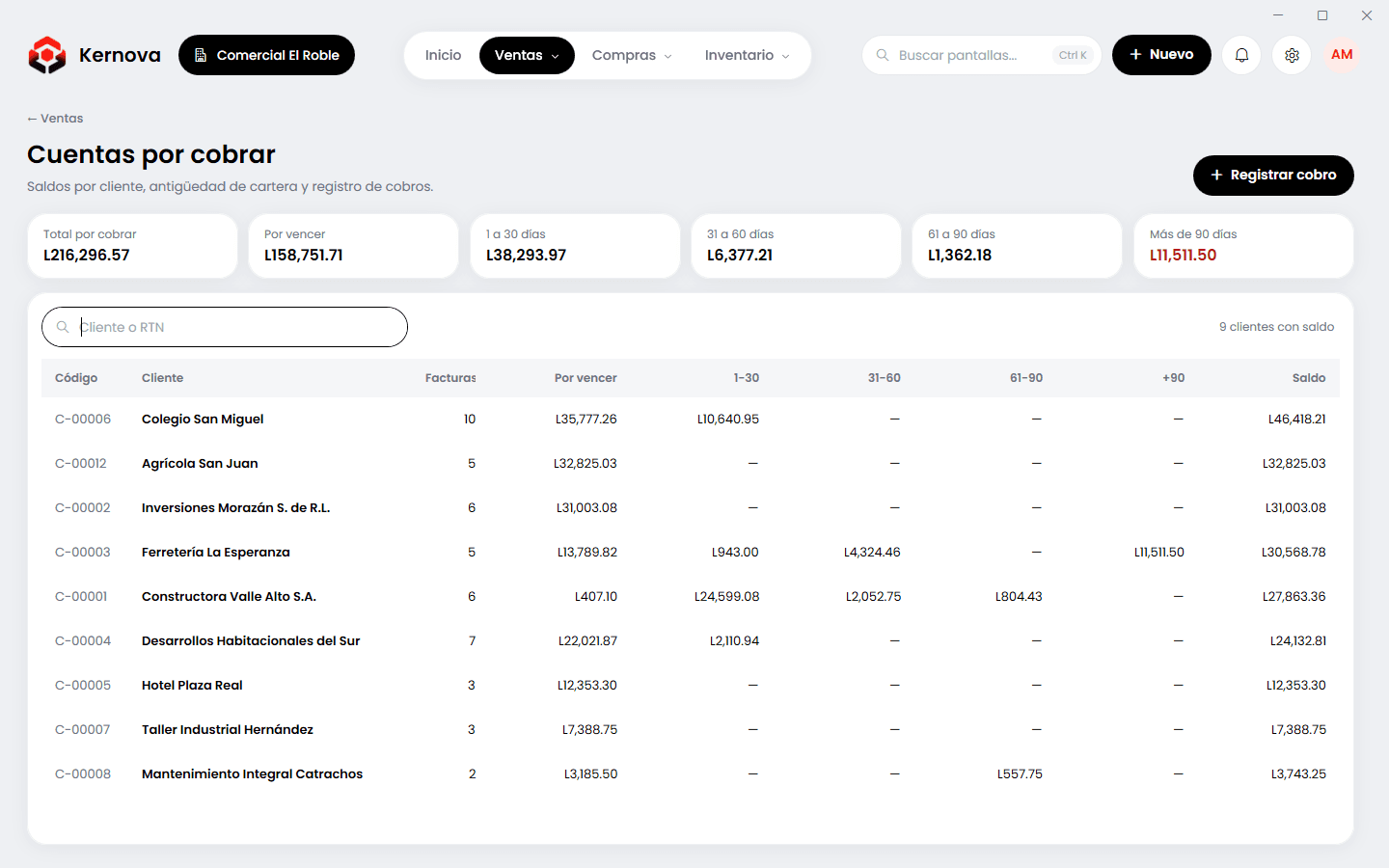Minimize the Kernova window
Screen dimensions: 1389x868
[1278, 15]
